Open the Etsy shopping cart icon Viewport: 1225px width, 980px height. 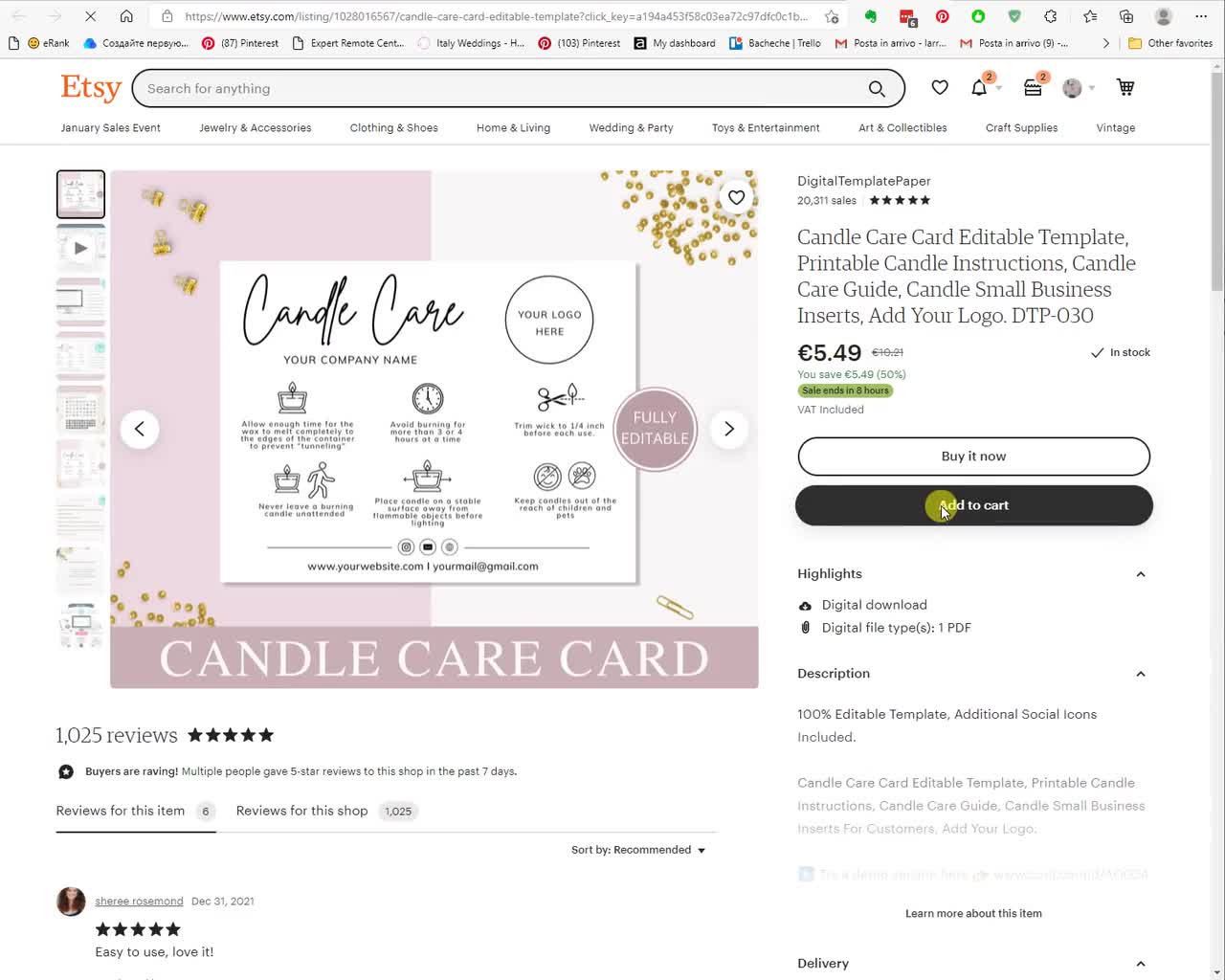pos(1125,88)
